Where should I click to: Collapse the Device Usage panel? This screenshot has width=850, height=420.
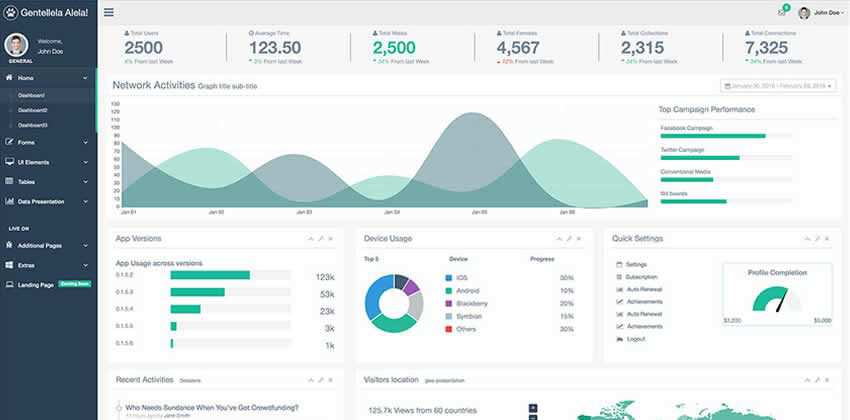pos(557,239)
